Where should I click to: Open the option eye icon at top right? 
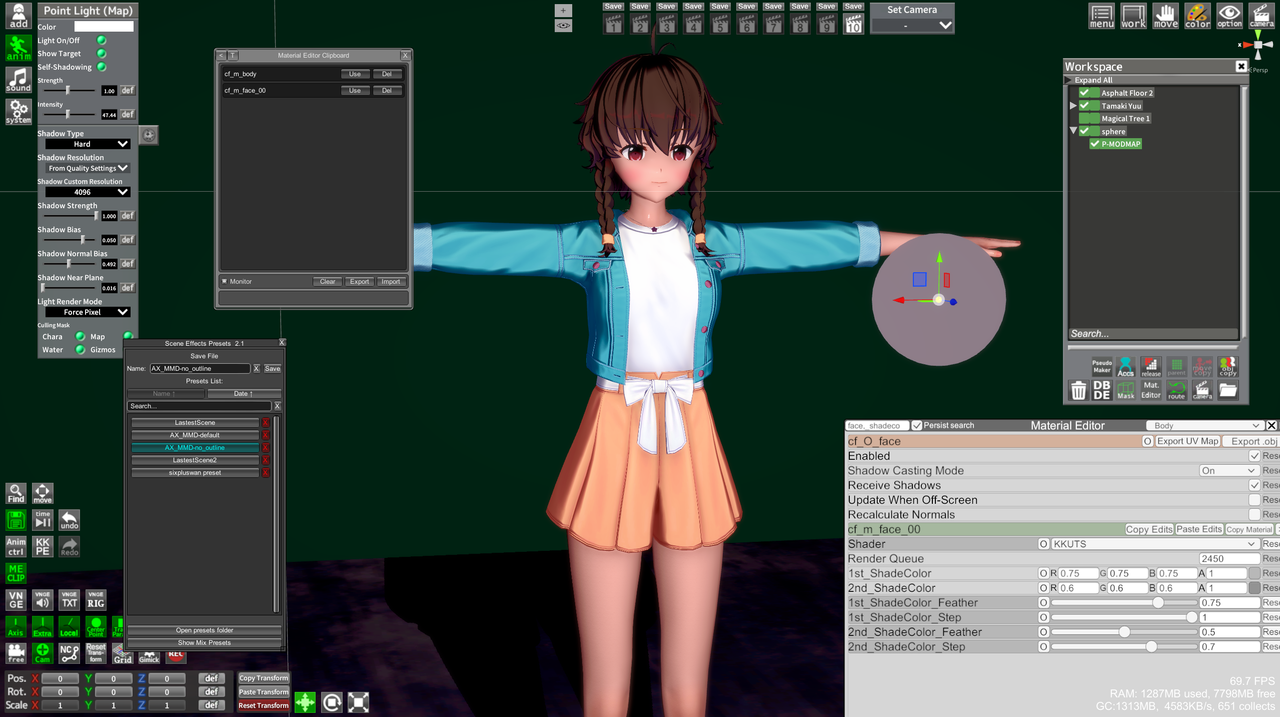[x=1229, y=16]
